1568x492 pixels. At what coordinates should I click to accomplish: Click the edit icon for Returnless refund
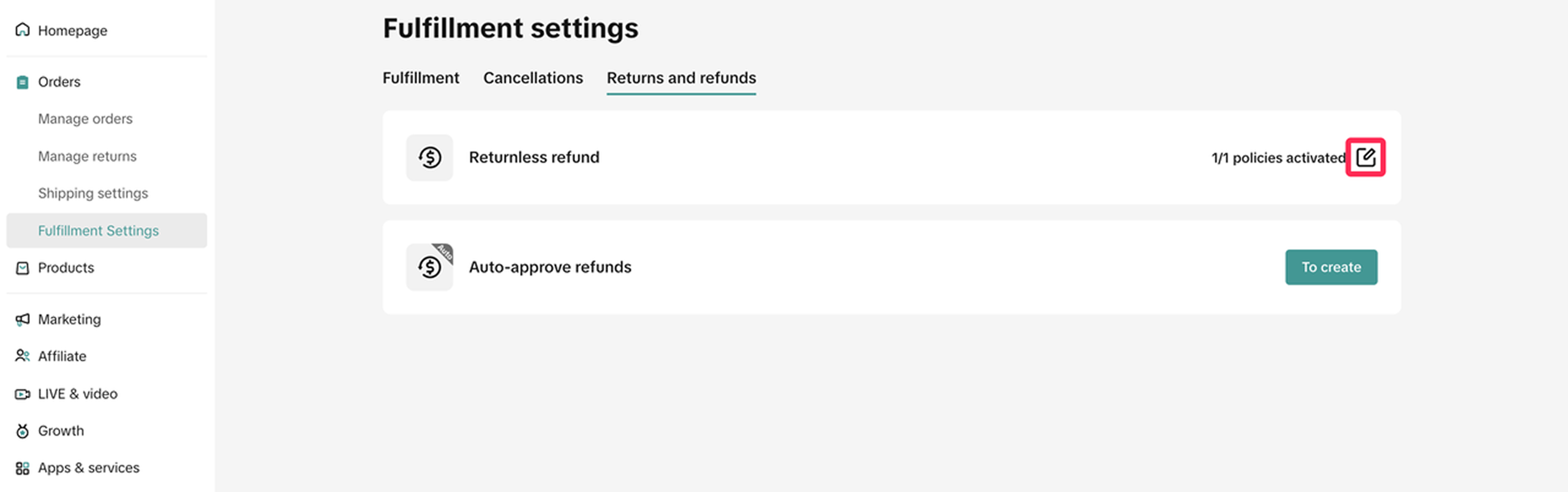1365,157
